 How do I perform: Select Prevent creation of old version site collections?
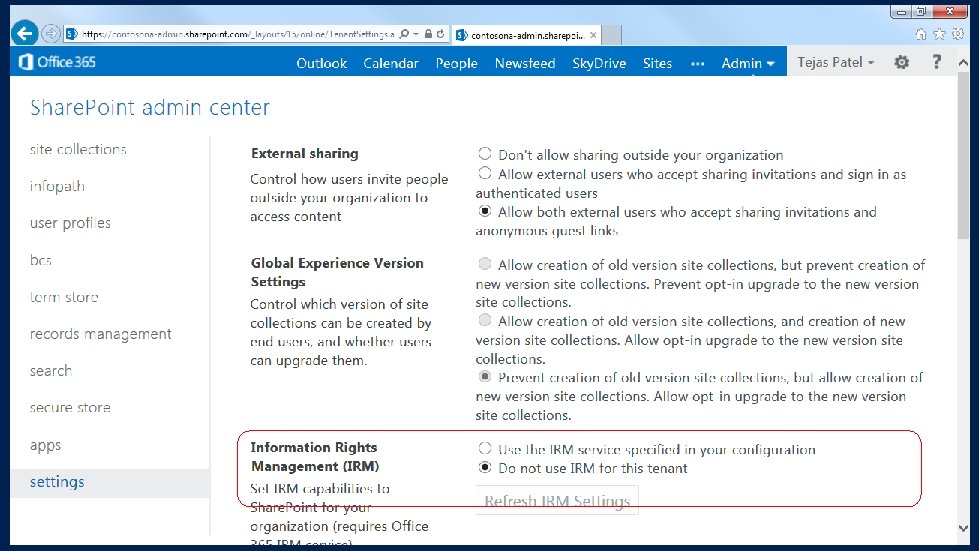[x=485, y=376]
